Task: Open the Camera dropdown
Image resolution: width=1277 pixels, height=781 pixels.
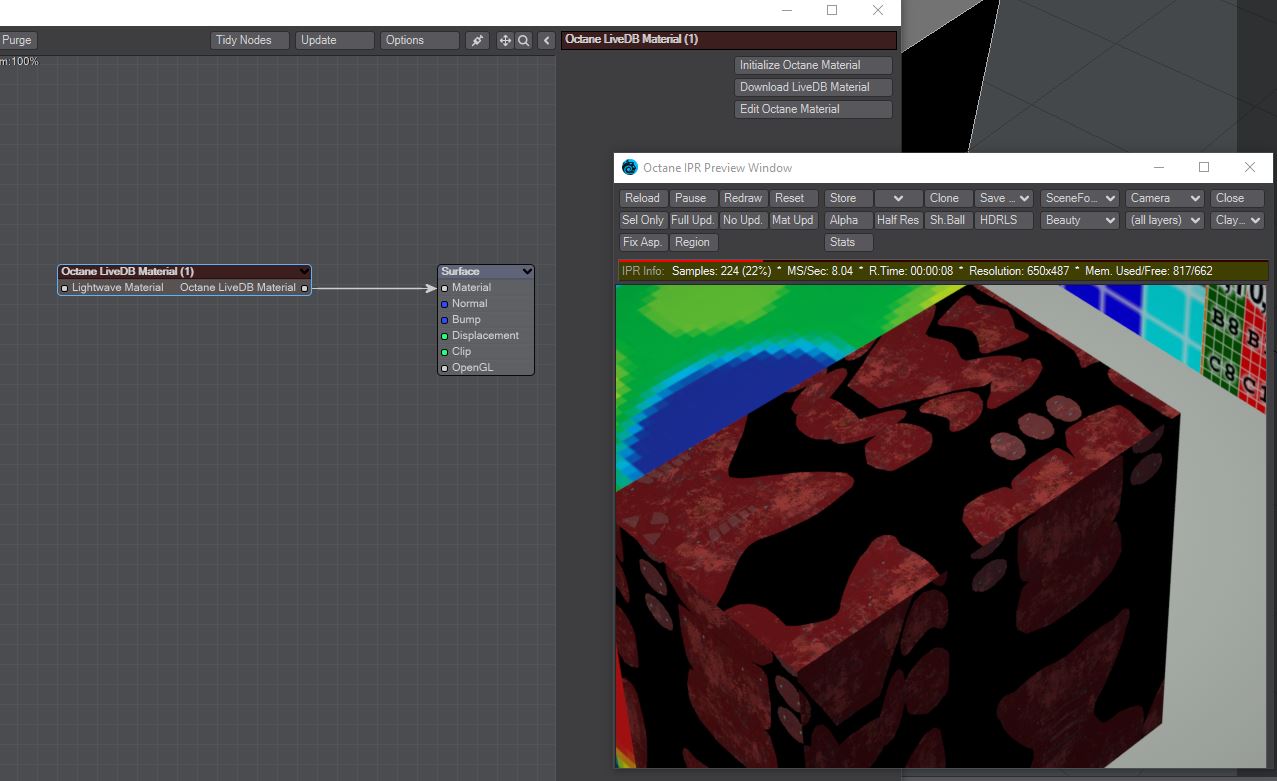Action: (1165, 198)
